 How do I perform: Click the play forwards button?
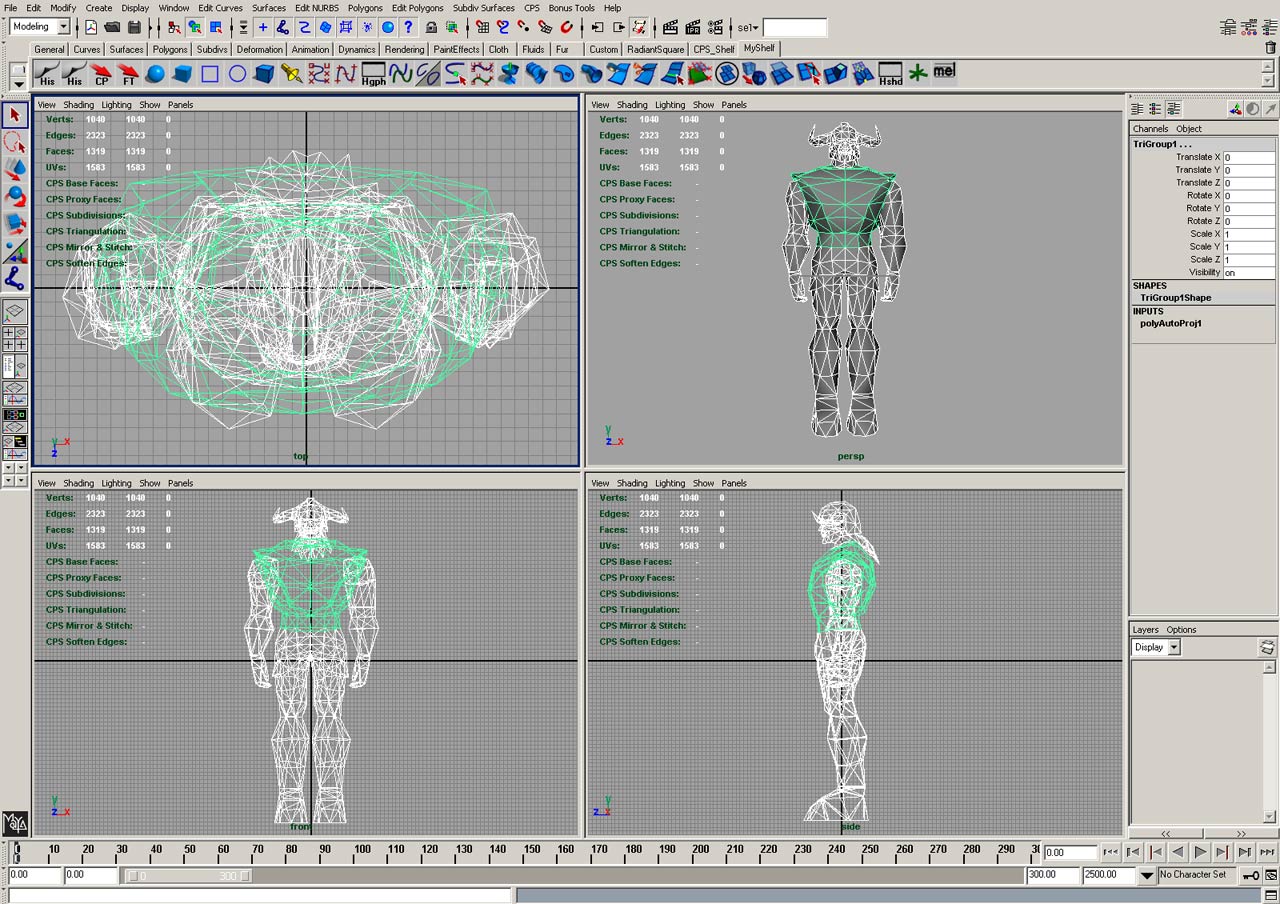click(x=1201, y=852)
